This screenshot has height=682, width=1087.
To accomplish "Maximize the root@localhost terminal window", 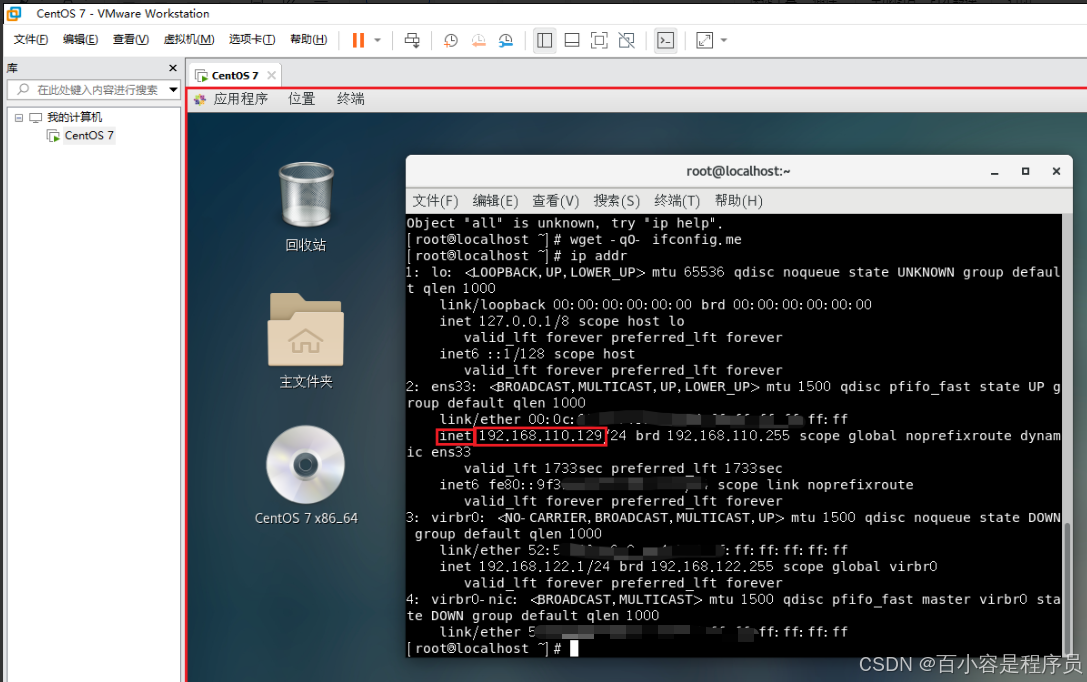I will click(1025, 171).
